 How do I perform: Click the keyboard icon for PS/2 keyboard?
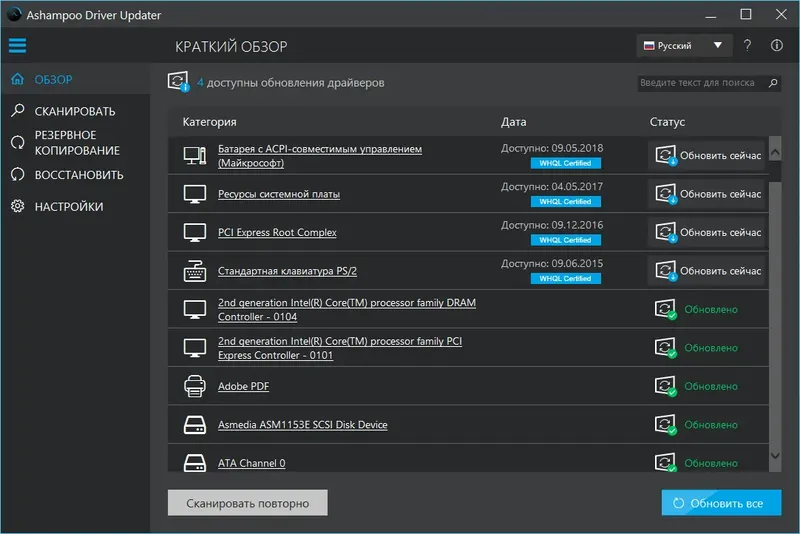pos(194,271)
